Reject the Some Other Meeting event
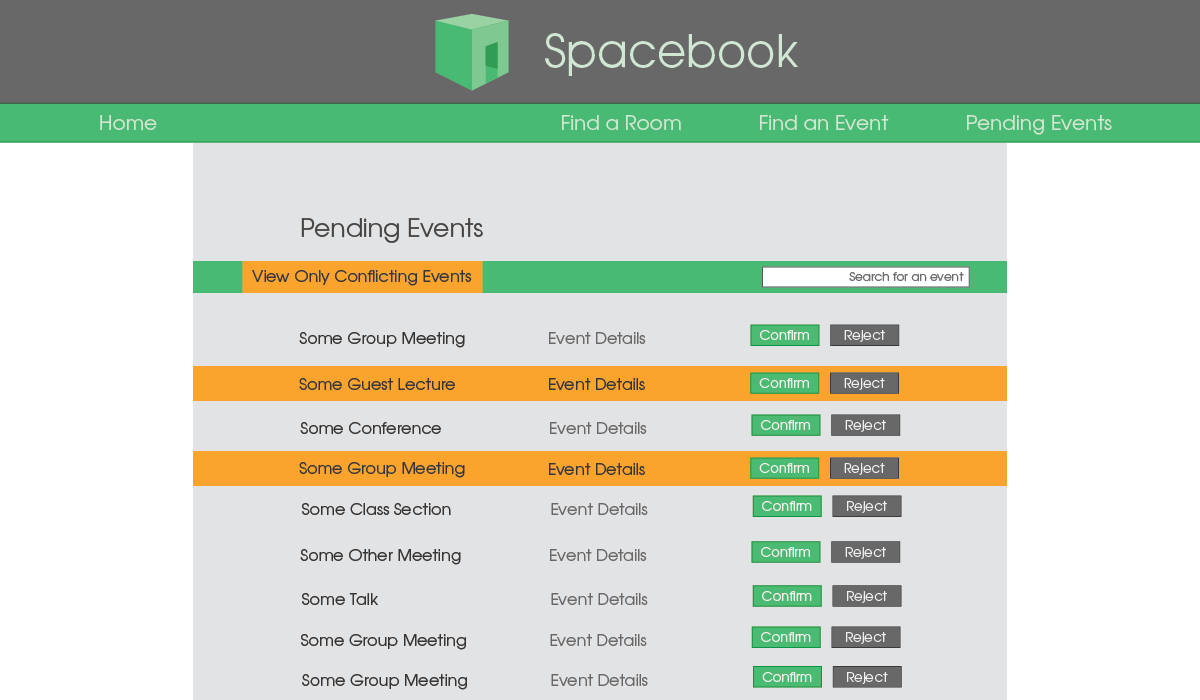 point(865,552)
